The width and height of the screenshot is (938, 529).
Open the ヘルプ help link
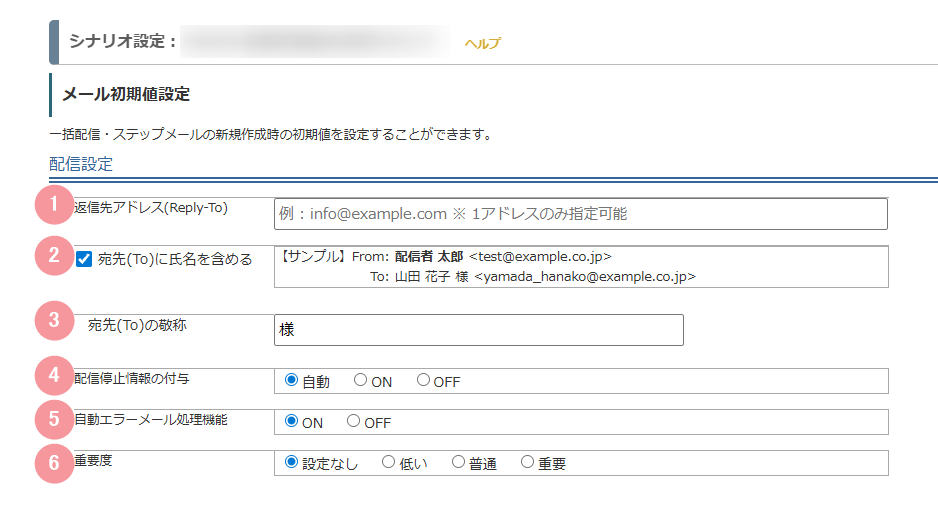pos(482,43)
